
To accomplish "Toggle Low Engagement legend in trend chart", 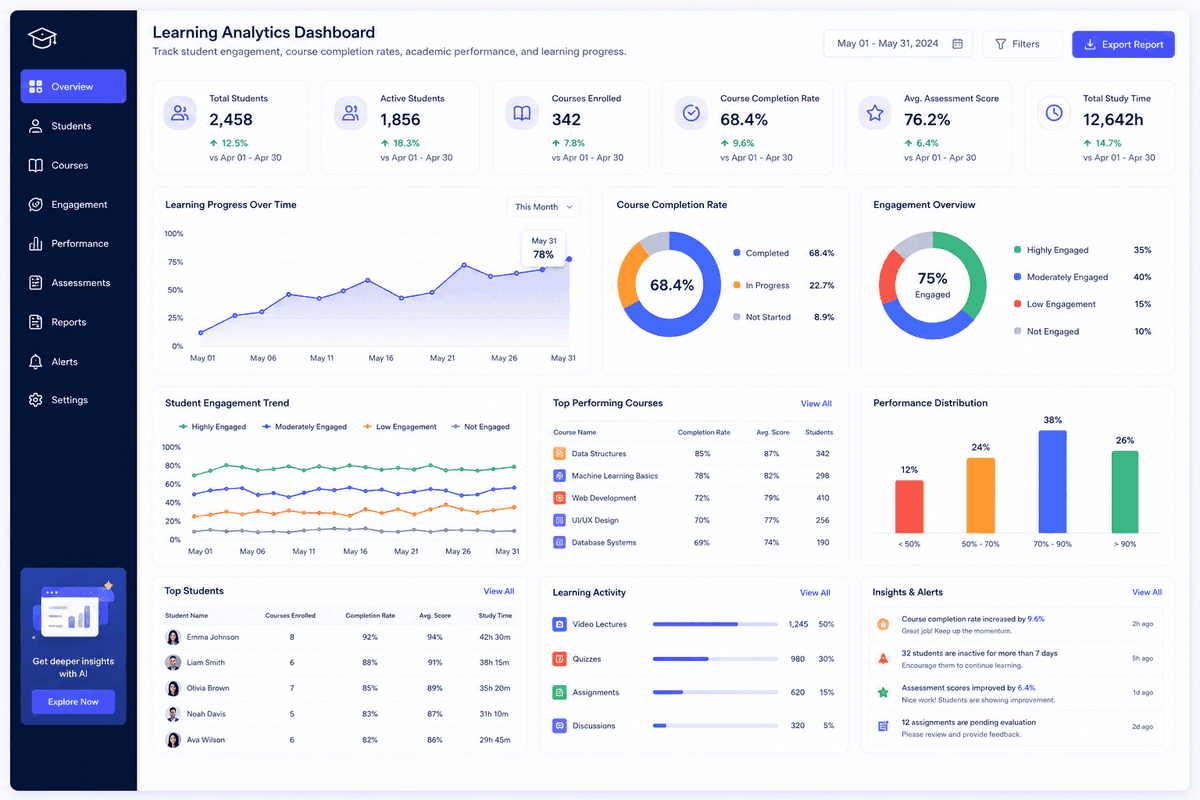I will pos(400,427).
